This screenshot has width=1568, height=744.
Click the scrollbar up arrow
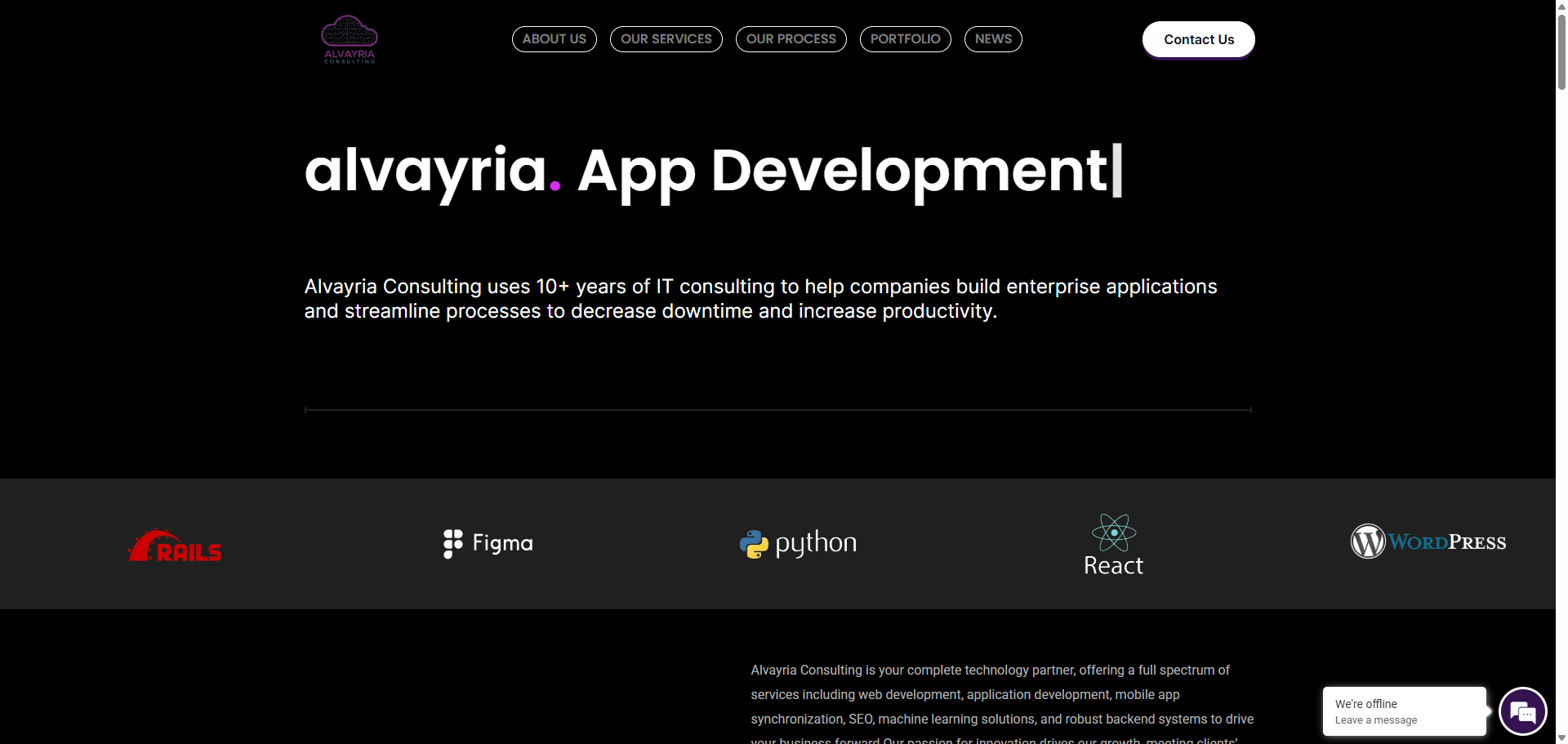1561,7
